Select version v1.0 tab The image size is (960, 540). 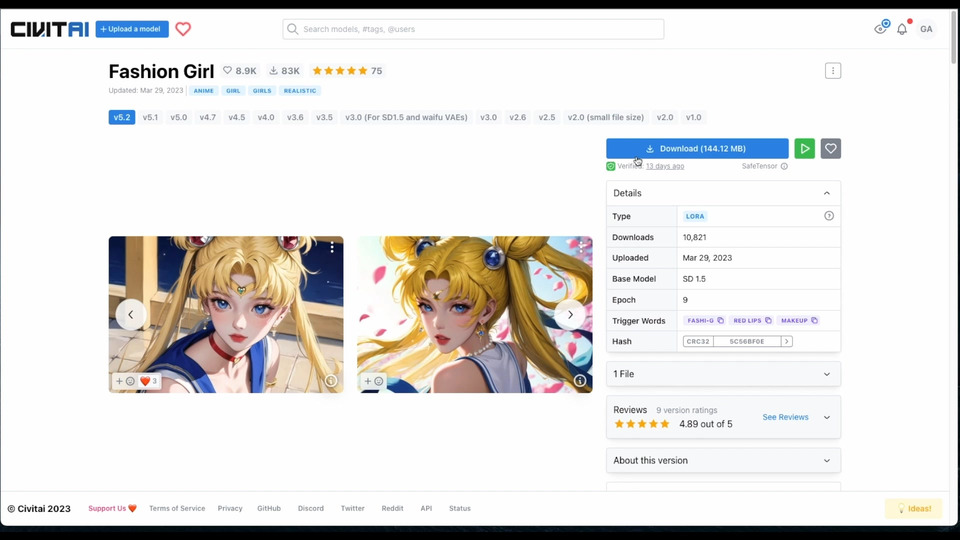(694, 117)
